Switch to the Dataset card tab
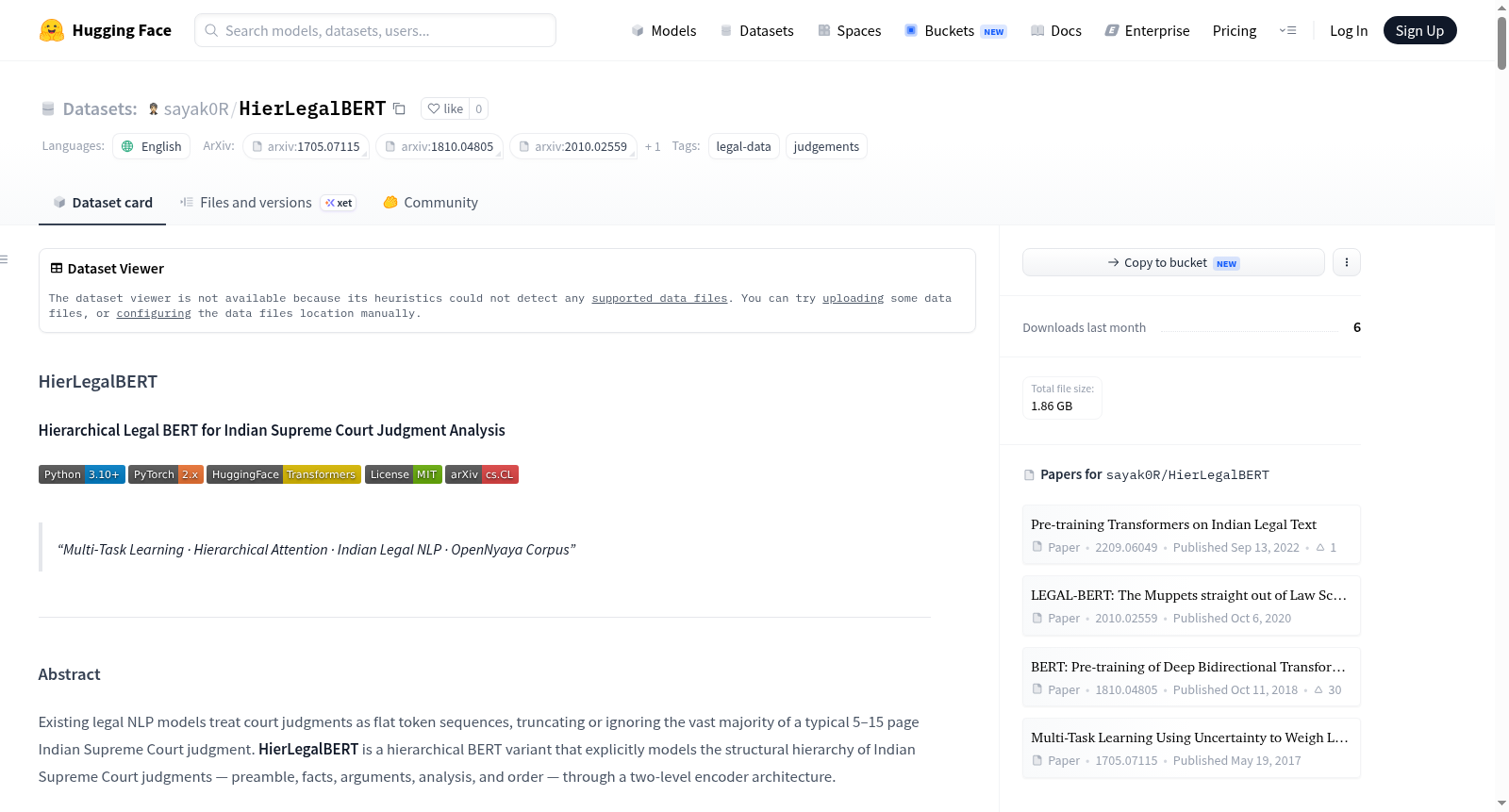This screenshot has width=1509, height=812. 103,203
